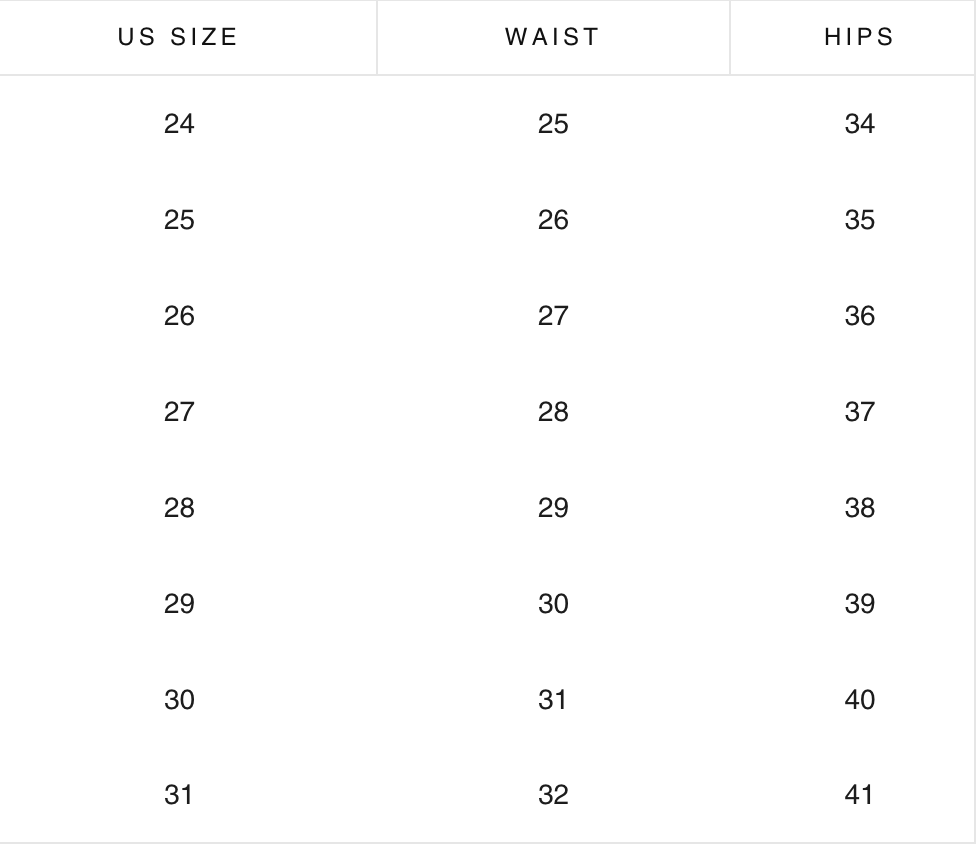
Task: Click hips measurement 37
Action: [859, 412]
